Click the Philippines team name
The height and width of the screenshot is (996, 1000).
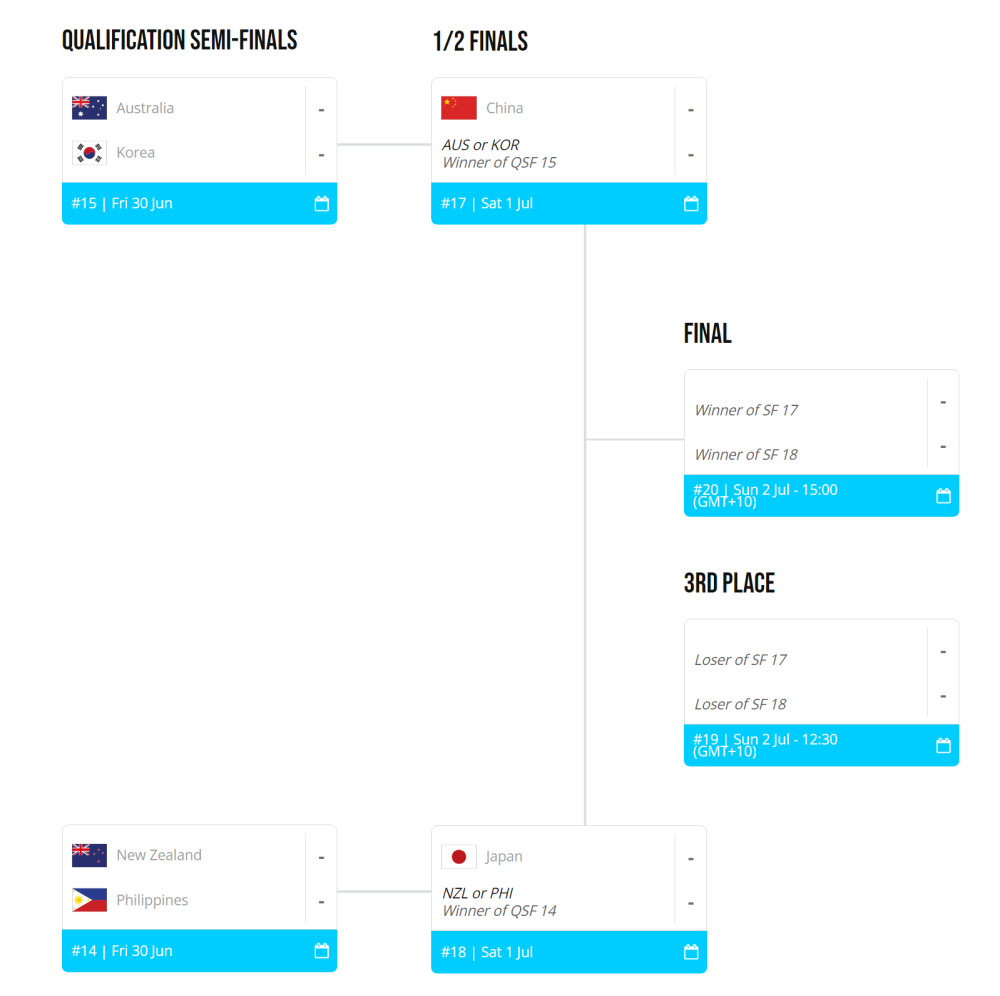pos(152,900)
